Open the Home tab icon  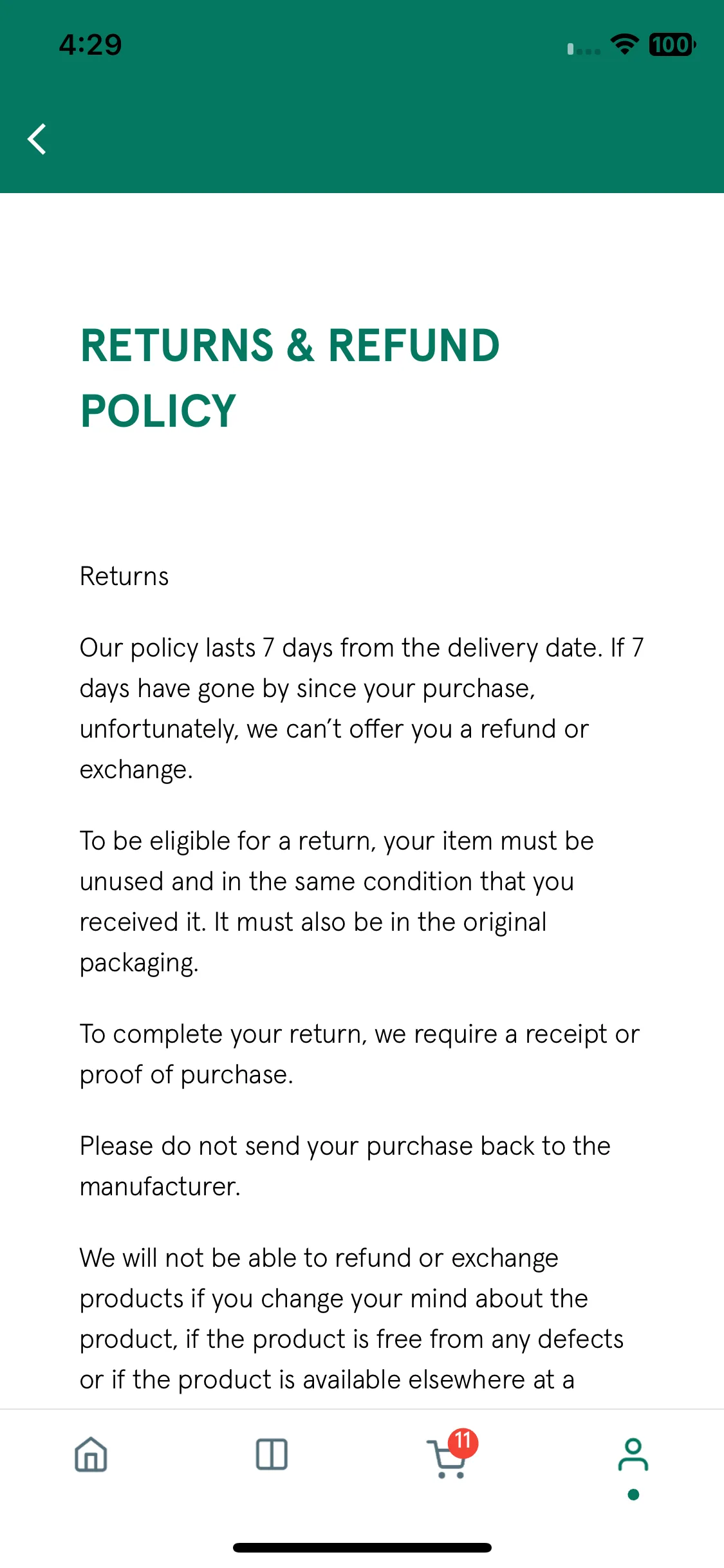(x=91, y=1454)
